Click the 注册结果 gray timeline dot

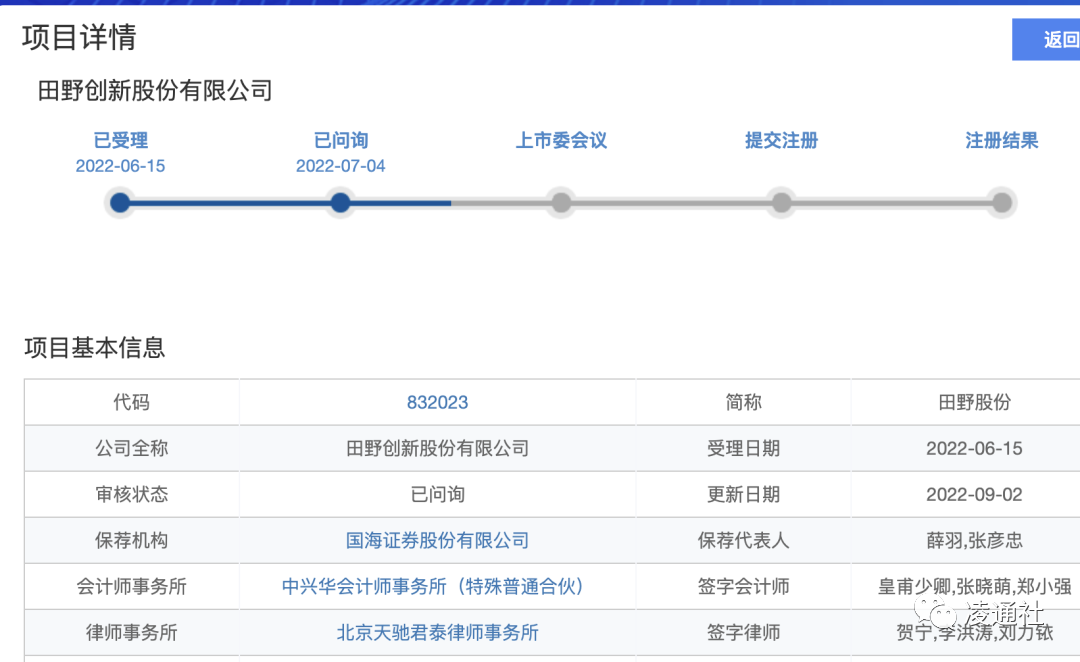(x=1002, y=203)
